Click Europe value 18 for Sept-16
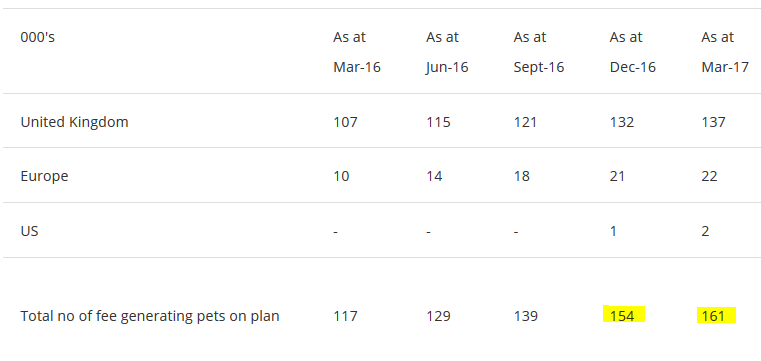 click(522, 176)
